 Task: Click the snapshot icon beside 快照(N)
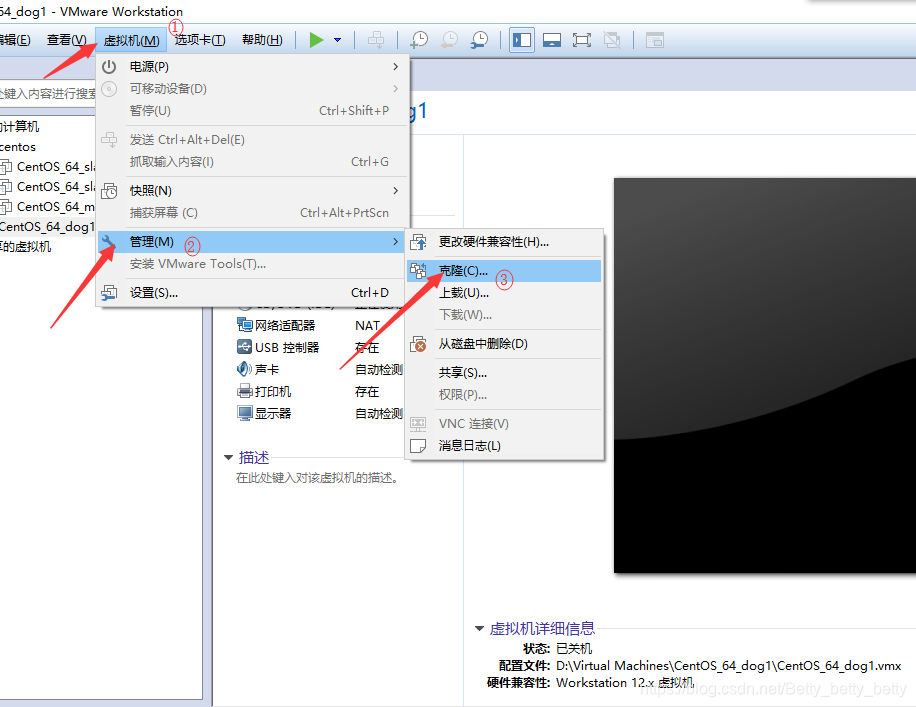(109, 191)
